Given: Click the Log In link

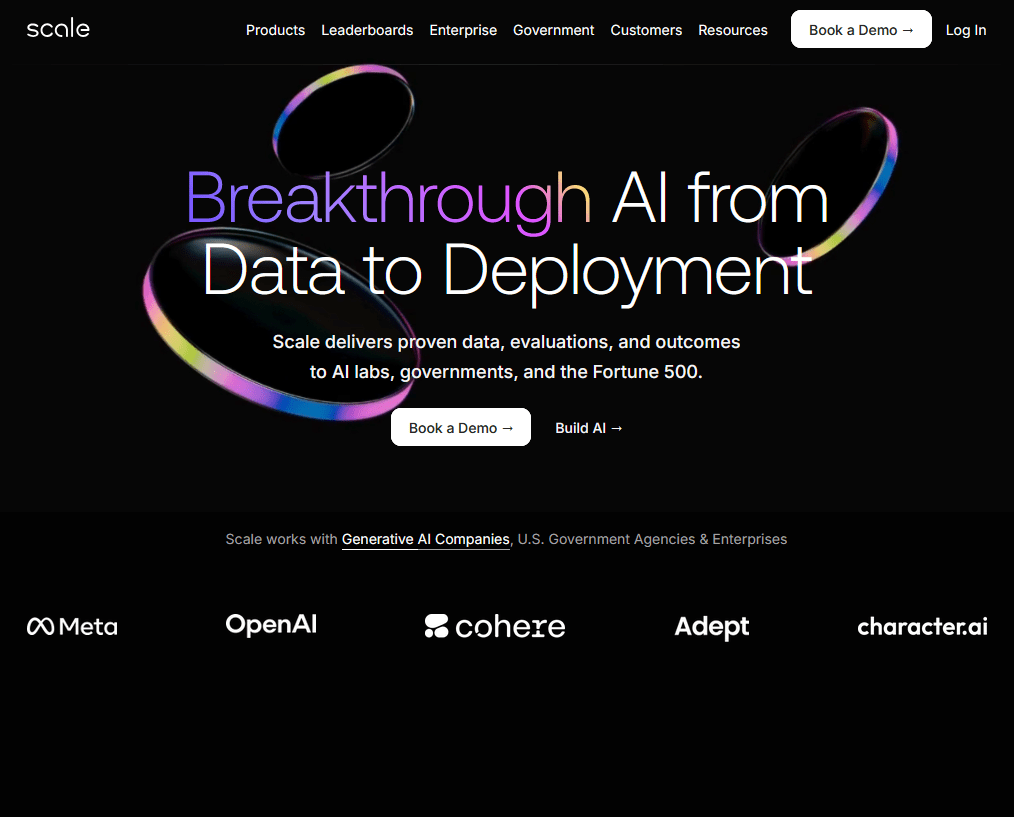Looking at the screenshot, I should click(965, 30).
